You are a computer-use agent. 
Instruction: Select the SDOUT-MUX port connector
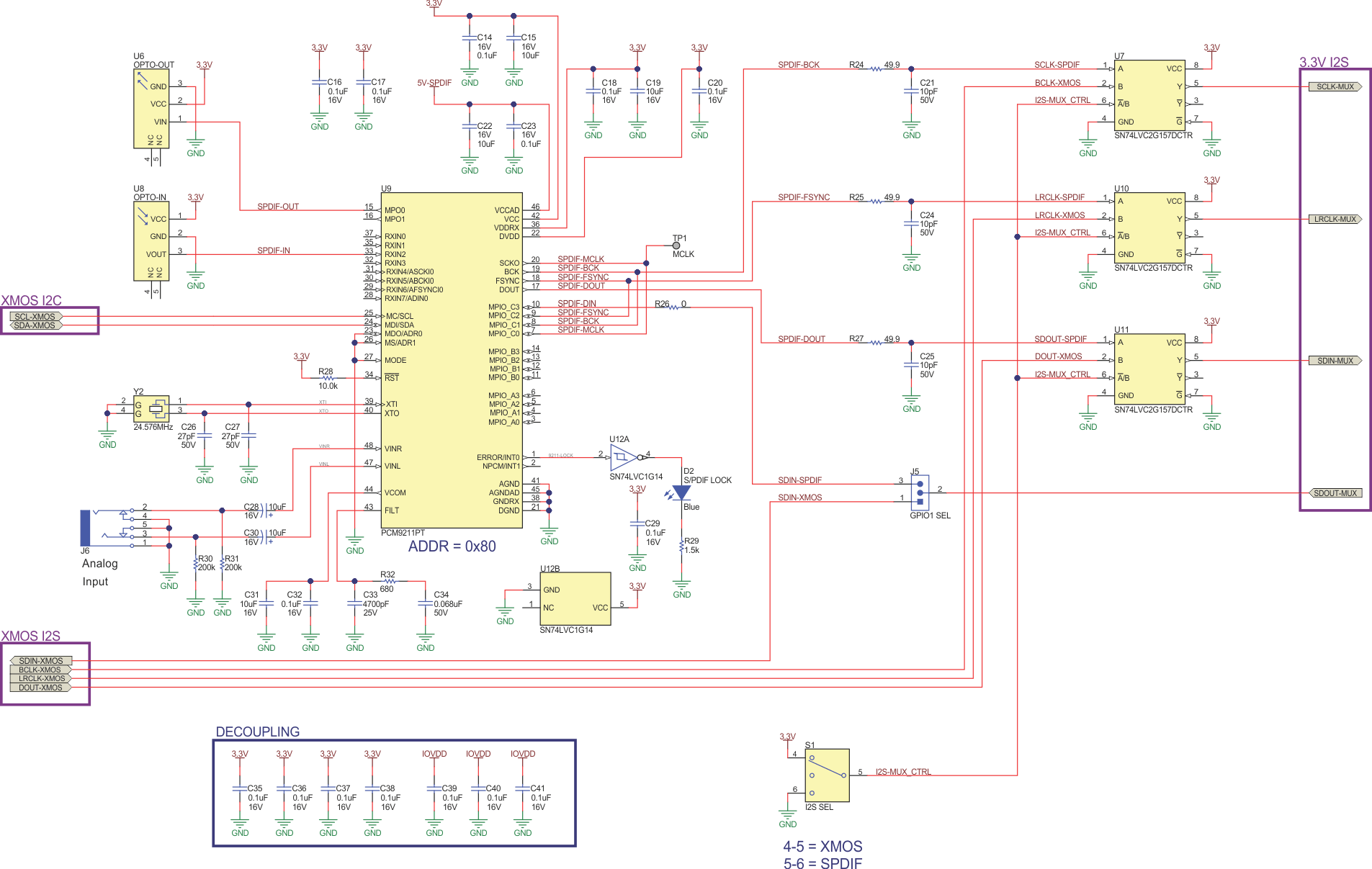point(1336,493)
